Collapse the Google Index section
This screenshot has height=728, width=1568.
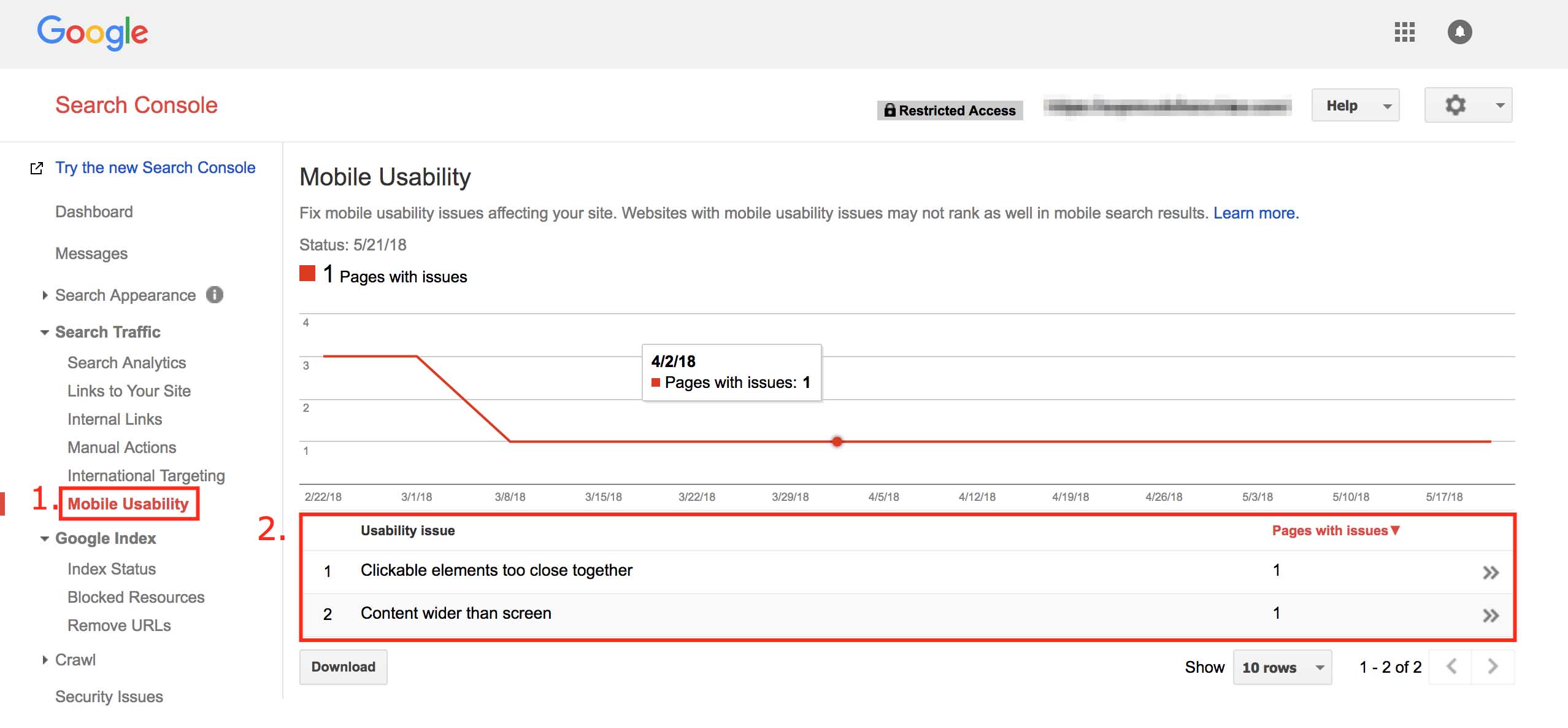point(45,539)
